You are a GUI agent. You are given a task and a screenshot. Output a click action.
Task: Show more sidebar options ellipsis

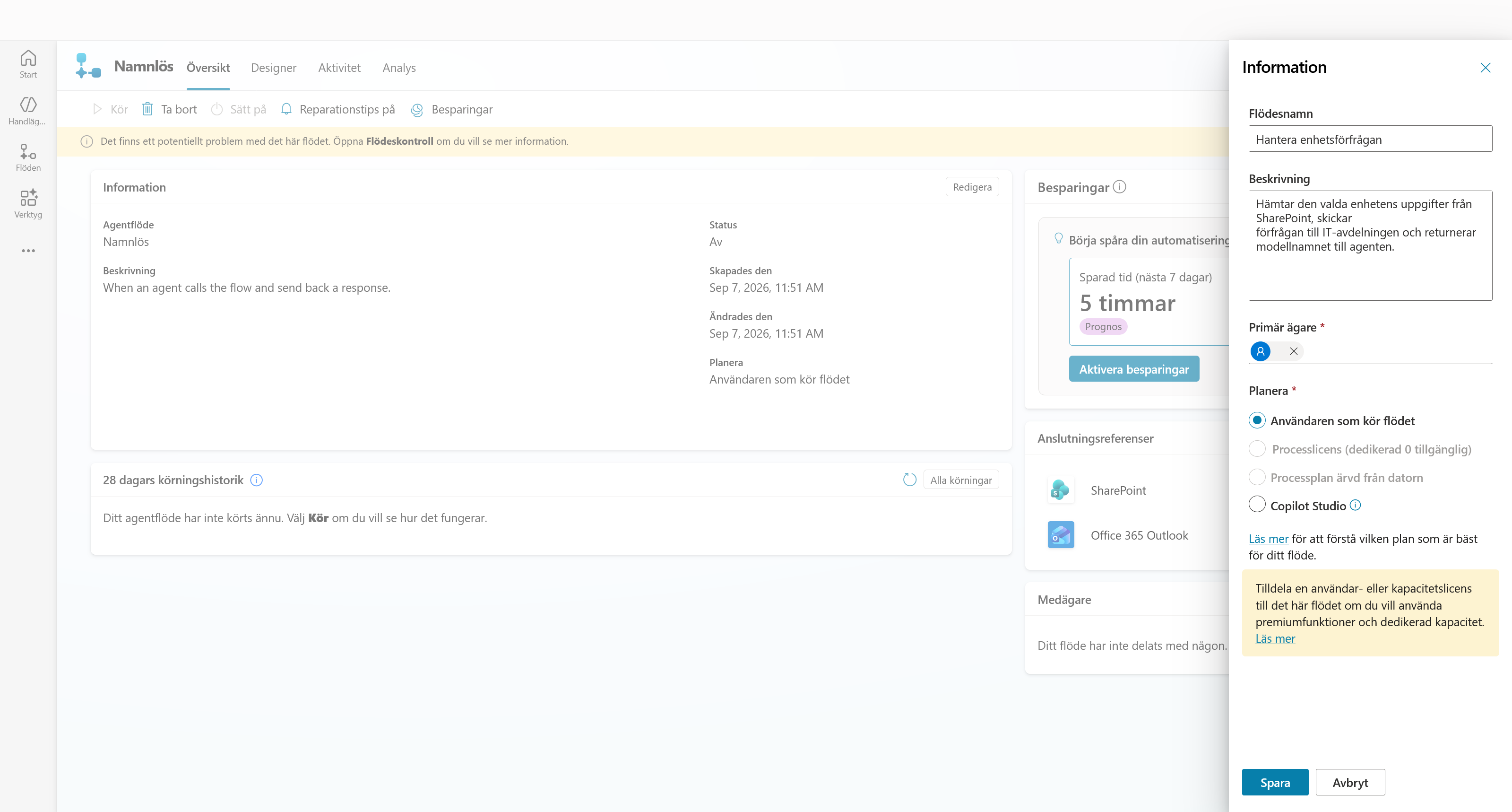[x=28, y=251]
